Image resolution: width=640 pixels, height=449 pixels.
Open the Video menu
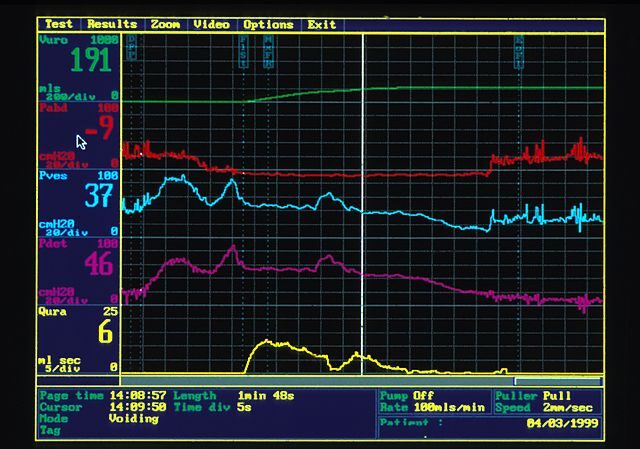click(x=211, y=24)
